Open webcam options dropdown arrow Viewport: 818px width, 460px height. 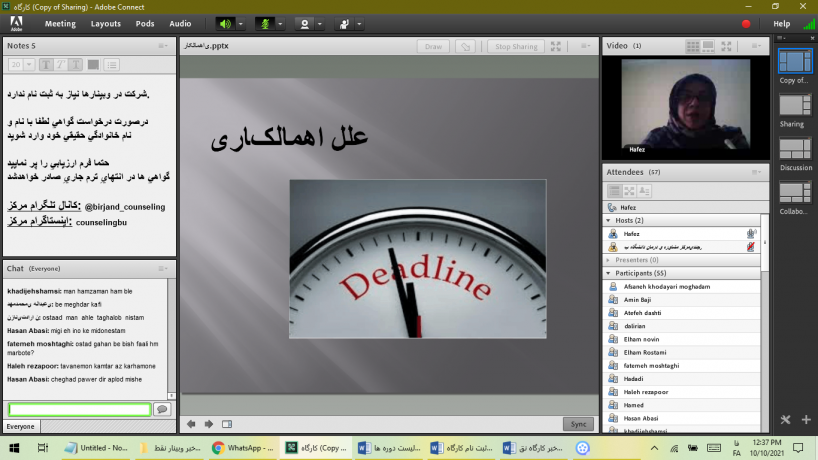click(x=320, y=24)
